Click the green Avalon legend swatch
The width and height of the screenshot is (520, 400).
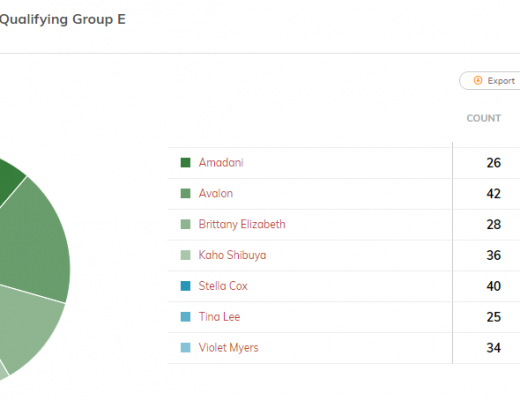[x=185, y=193]
